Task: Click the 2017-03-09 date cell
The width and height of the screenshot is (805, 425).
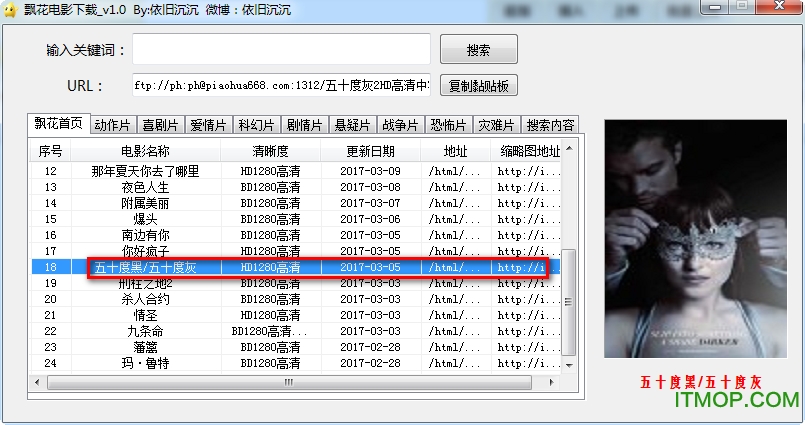Action: tap(370, 171)
